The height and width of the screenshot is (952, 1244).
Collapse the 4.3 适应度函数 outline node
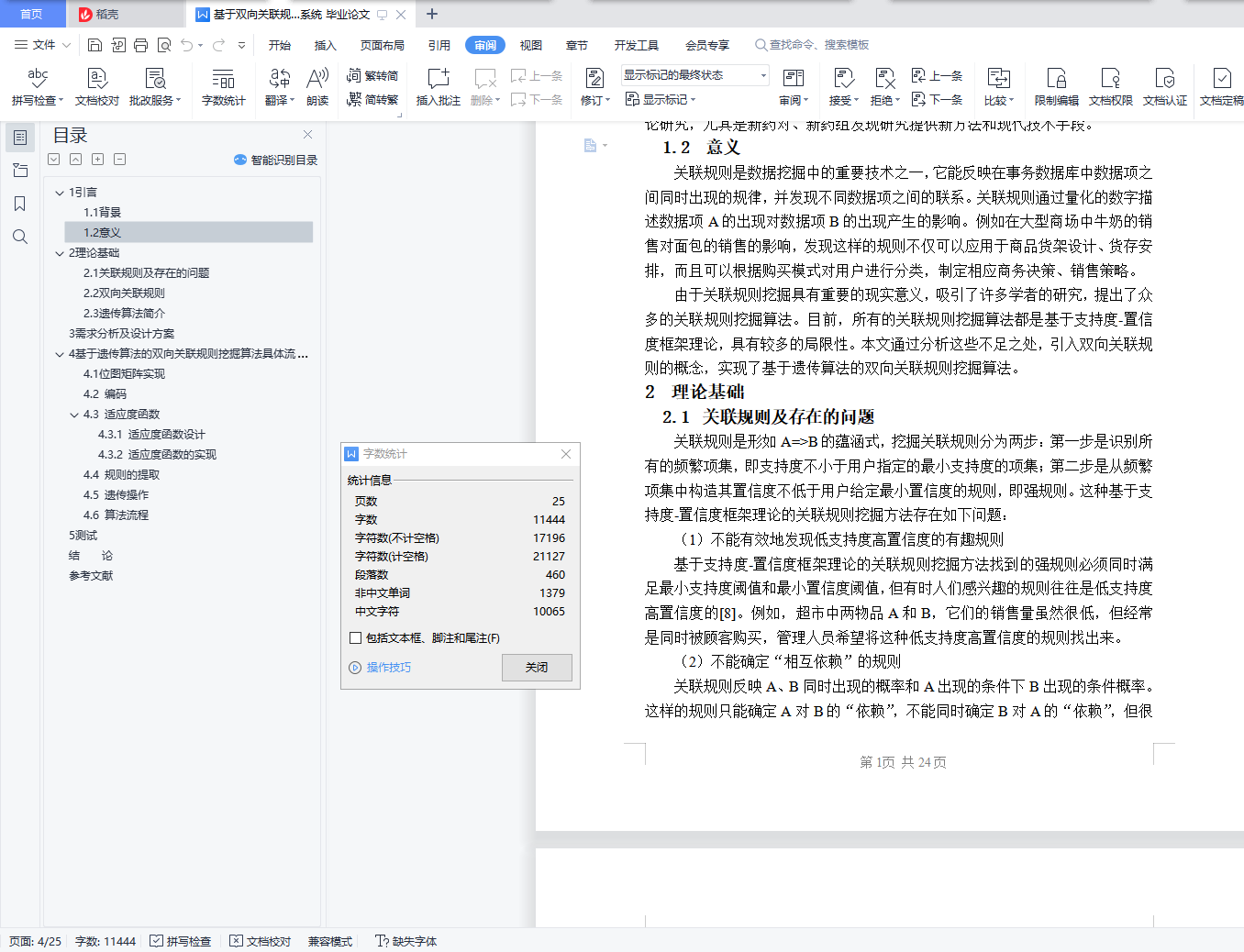point(74,415)
